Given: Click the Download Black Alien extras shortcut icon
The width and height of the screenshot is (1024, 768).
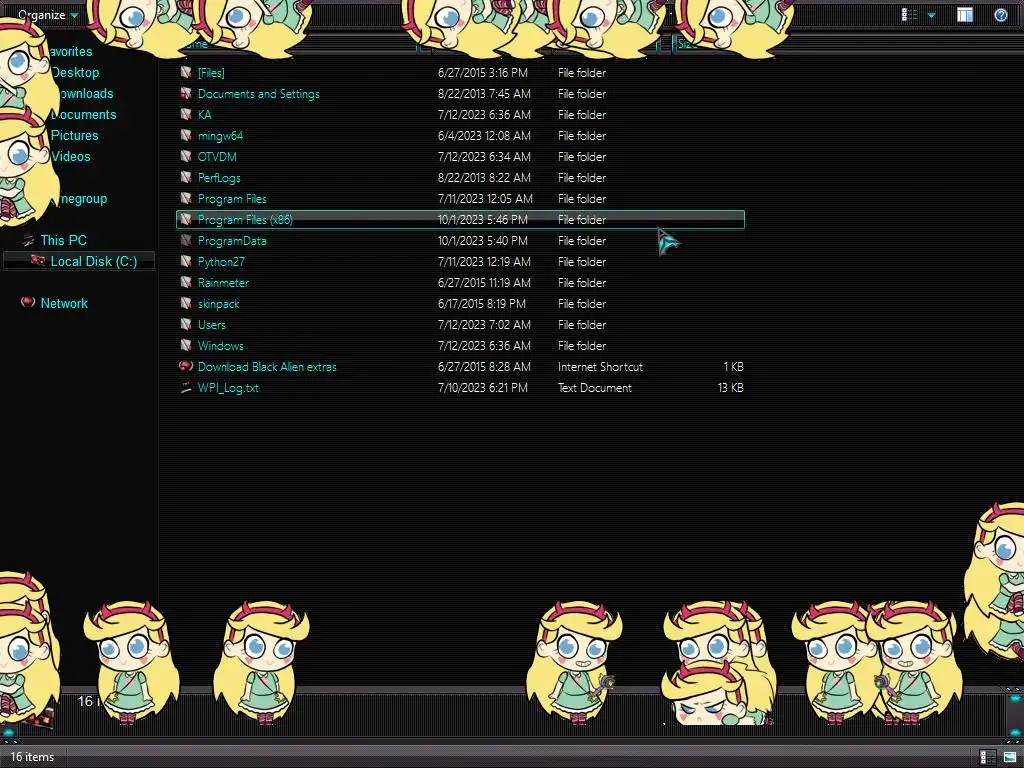Looking at the screenshot, I should [186, 366].
